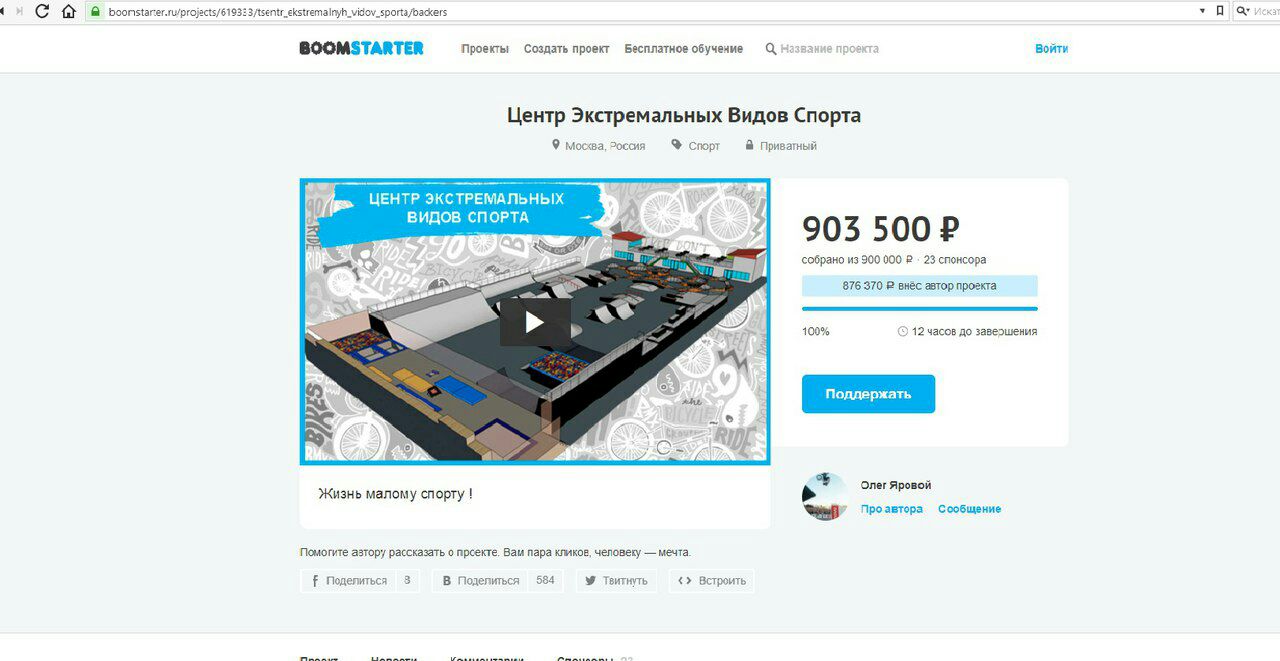Open the address bar history dropdown arrow
The image size is (1280, 661).
point(1202,11)
